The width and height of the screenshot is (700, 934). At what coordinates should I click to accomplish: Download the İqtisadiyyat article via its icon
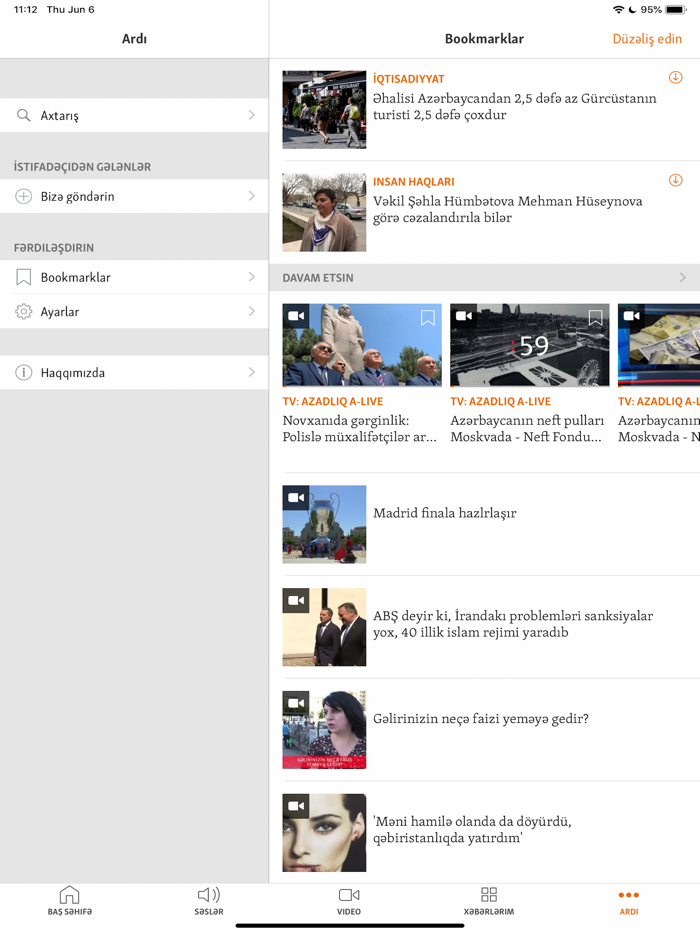pos(675,77)
